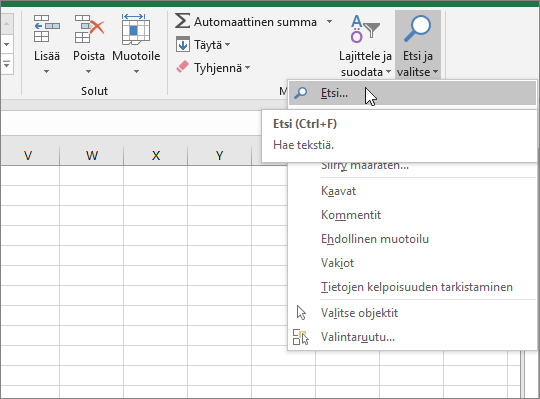Click the Täytä label
The width and height of the screenshot is (540, 399).
(x=208, y=45)
